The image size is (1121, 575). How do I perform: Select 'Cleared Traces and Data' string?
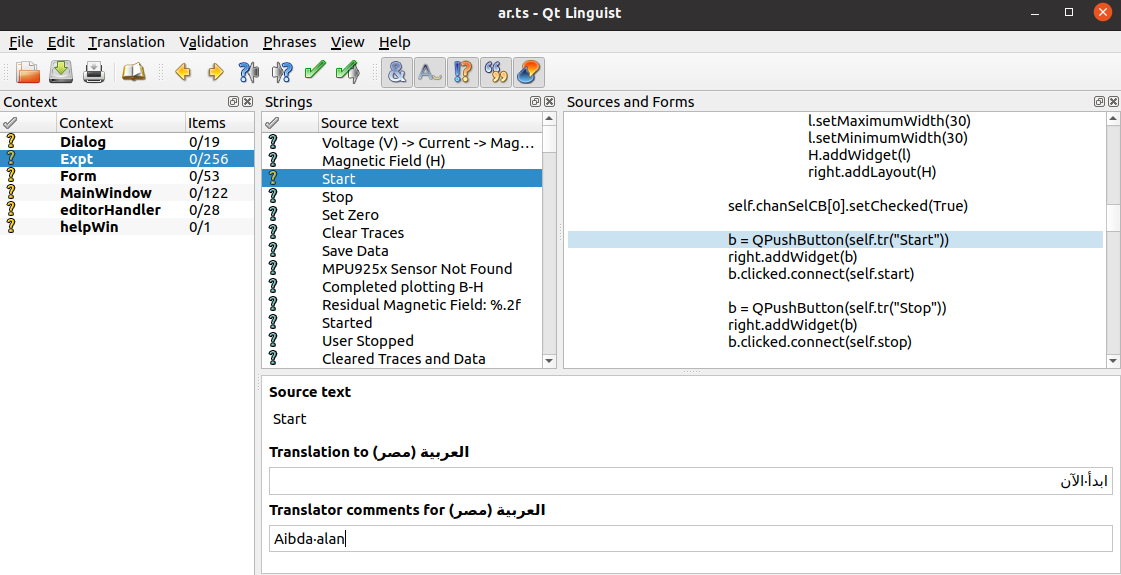click(x=402, y=359)
